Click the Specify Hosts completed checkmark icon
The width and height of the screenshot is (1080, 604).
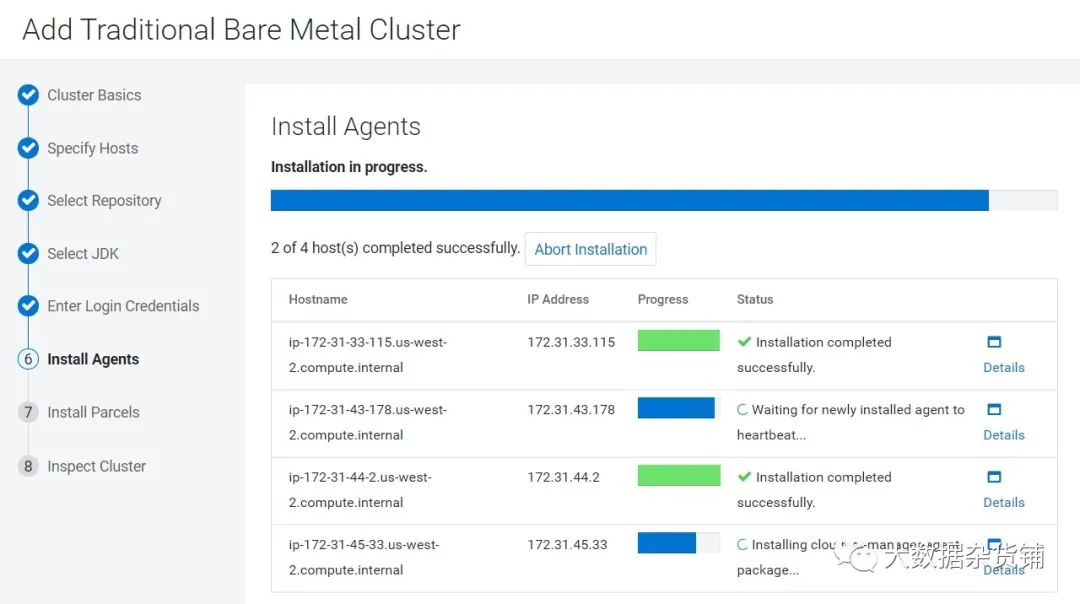click(28, 148)
